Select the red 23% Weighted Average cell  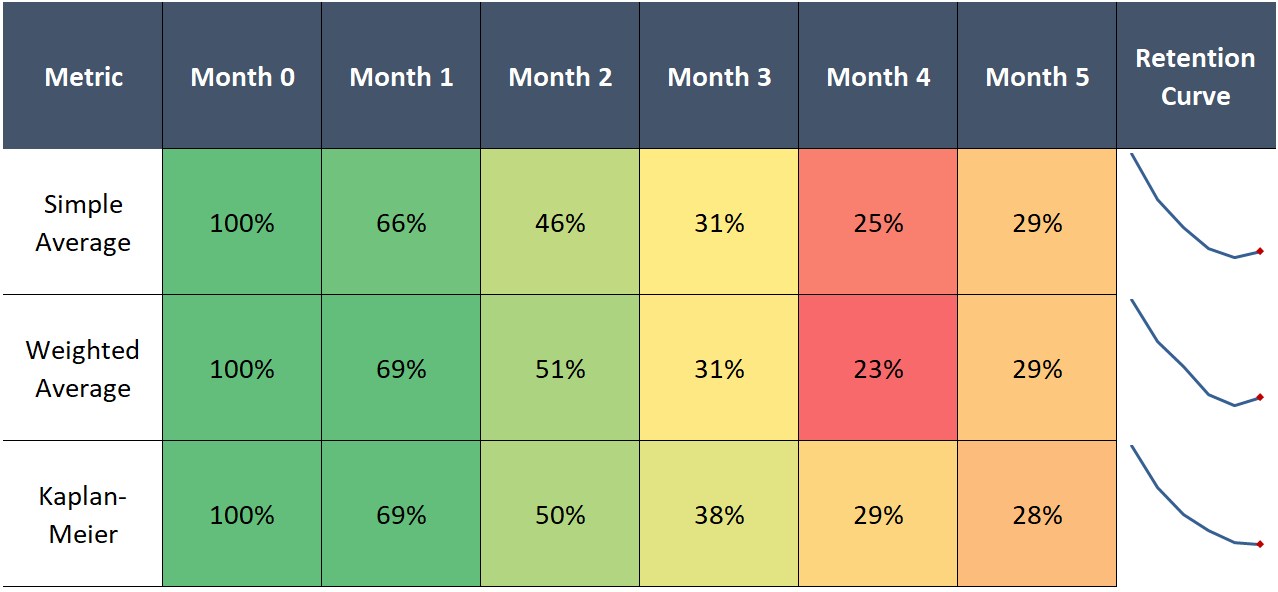[878, 369]
